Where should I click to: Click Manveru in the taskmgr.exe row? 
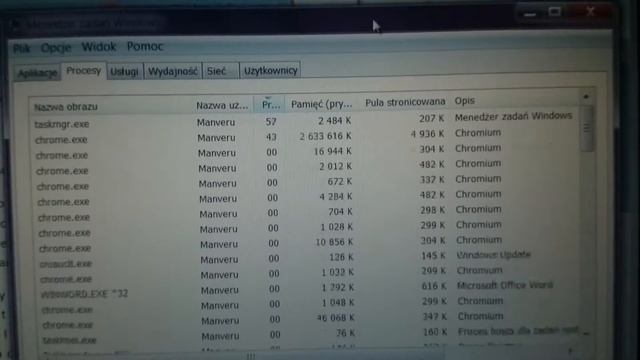coord(216,122)
